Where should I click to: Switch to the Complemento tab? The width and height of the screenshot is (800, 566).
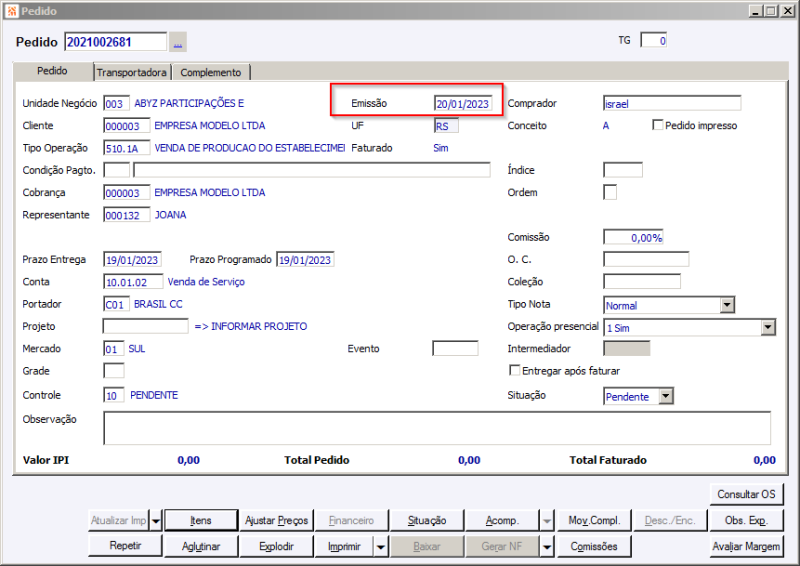pyautogui.click(x=211, y=72)
